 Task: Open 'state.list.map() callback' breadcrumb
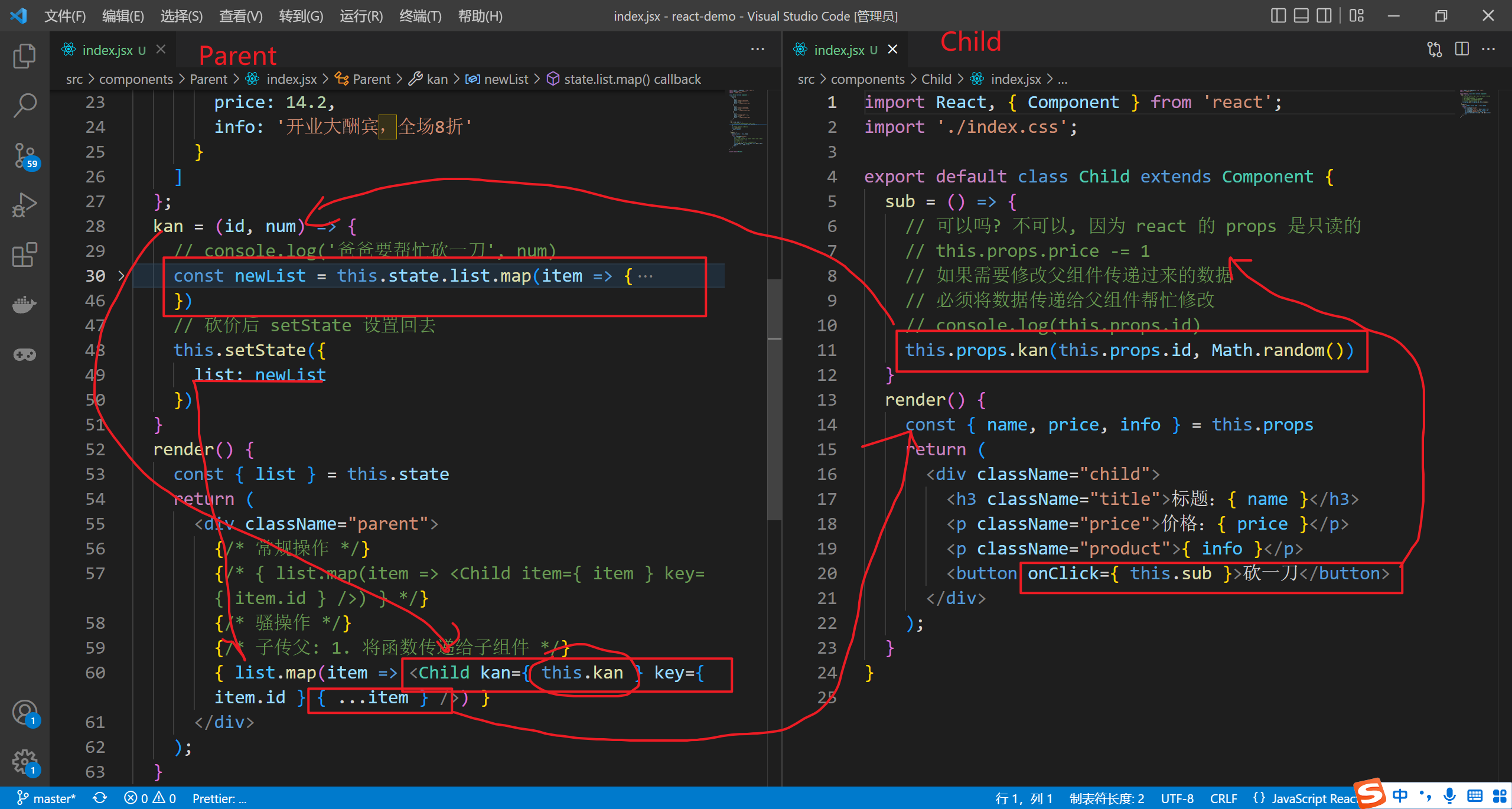624,79
